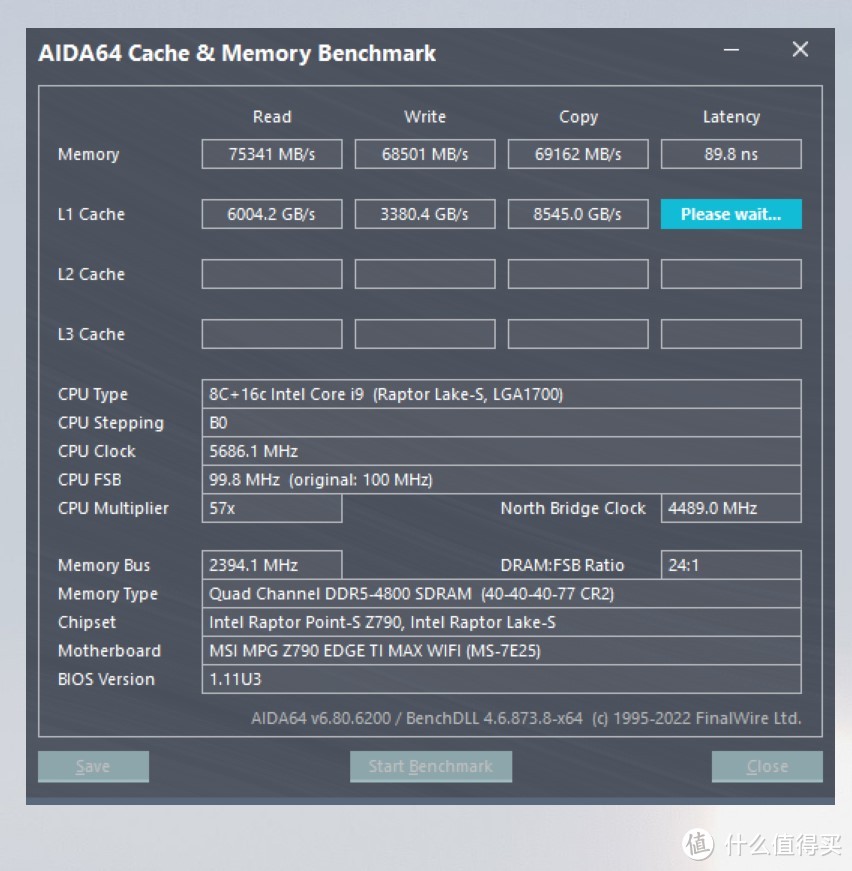Click the North Bridge Clock 4489.0 MHz field
The image size is (852, 871).
tap(731, 508)
